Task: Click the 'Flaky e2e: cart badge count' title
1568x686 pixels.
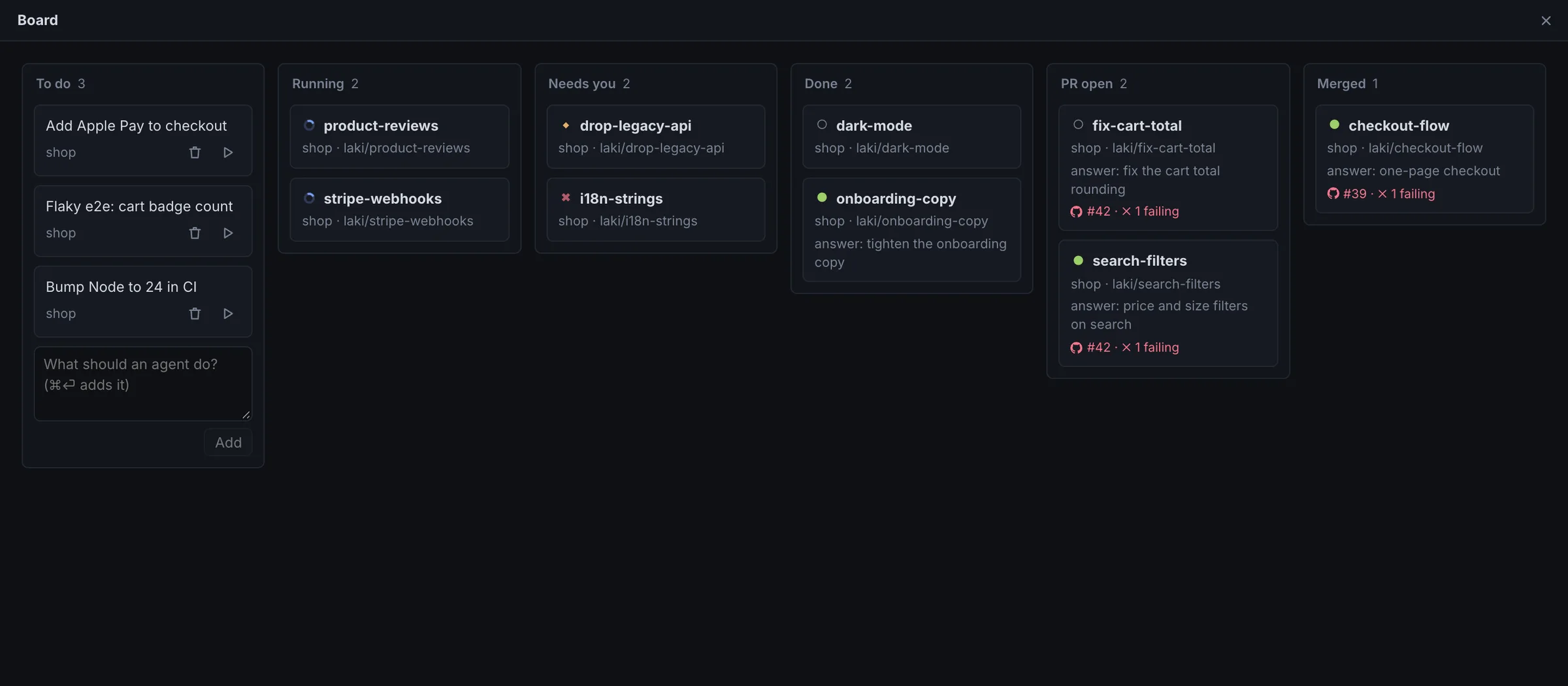Action: (139, 206)
